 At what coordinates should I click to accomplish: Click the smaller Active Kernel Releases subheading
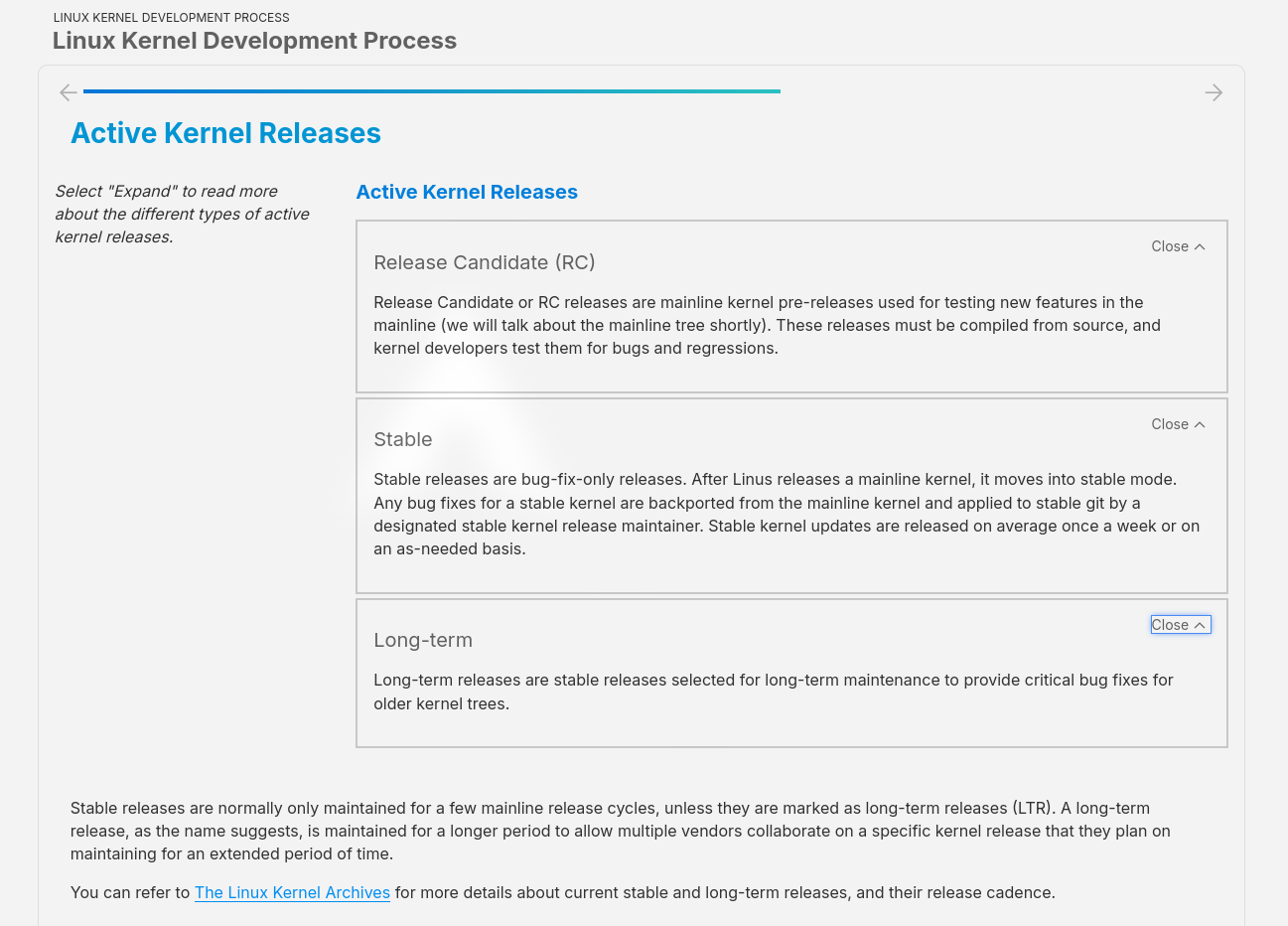(466, 192)
